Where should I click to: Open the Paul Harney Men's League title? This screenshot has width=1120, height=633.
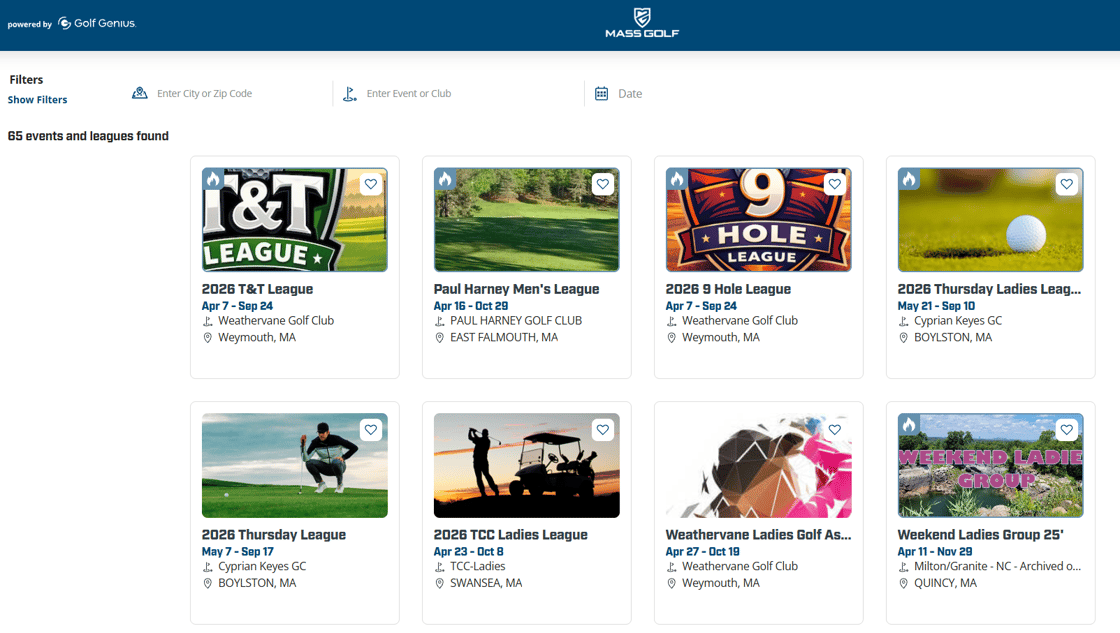[516, 289]
